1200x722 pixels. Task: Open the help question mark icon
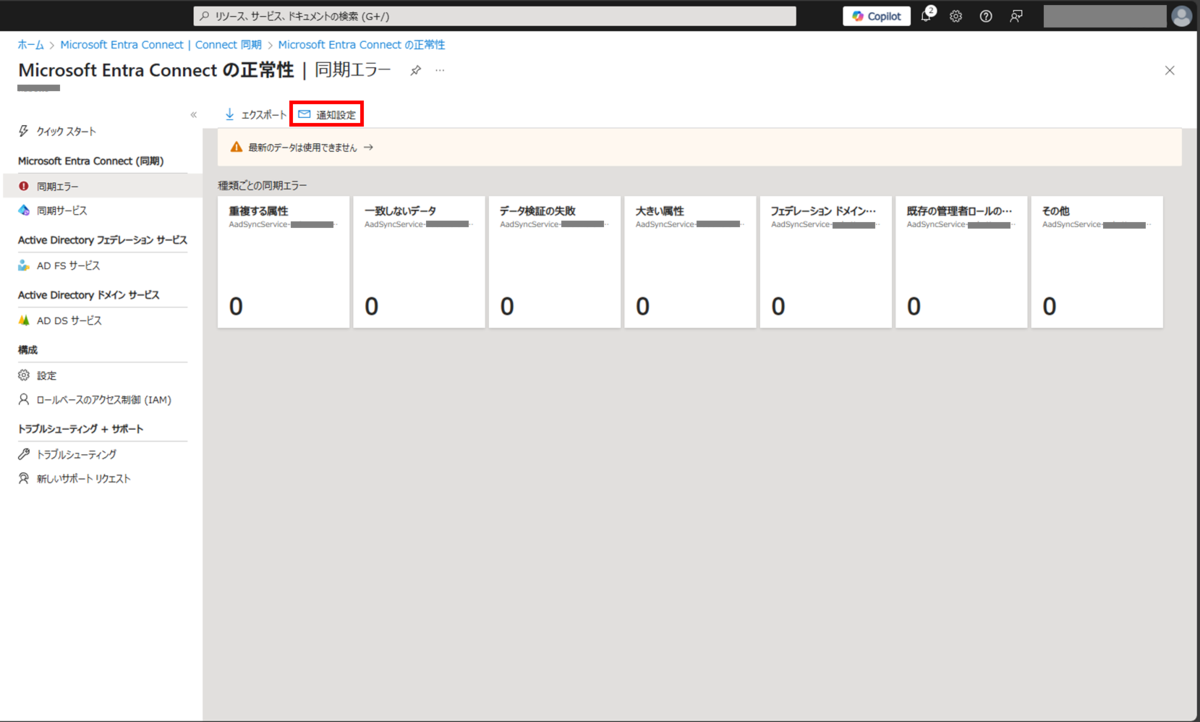pos(986,16)
